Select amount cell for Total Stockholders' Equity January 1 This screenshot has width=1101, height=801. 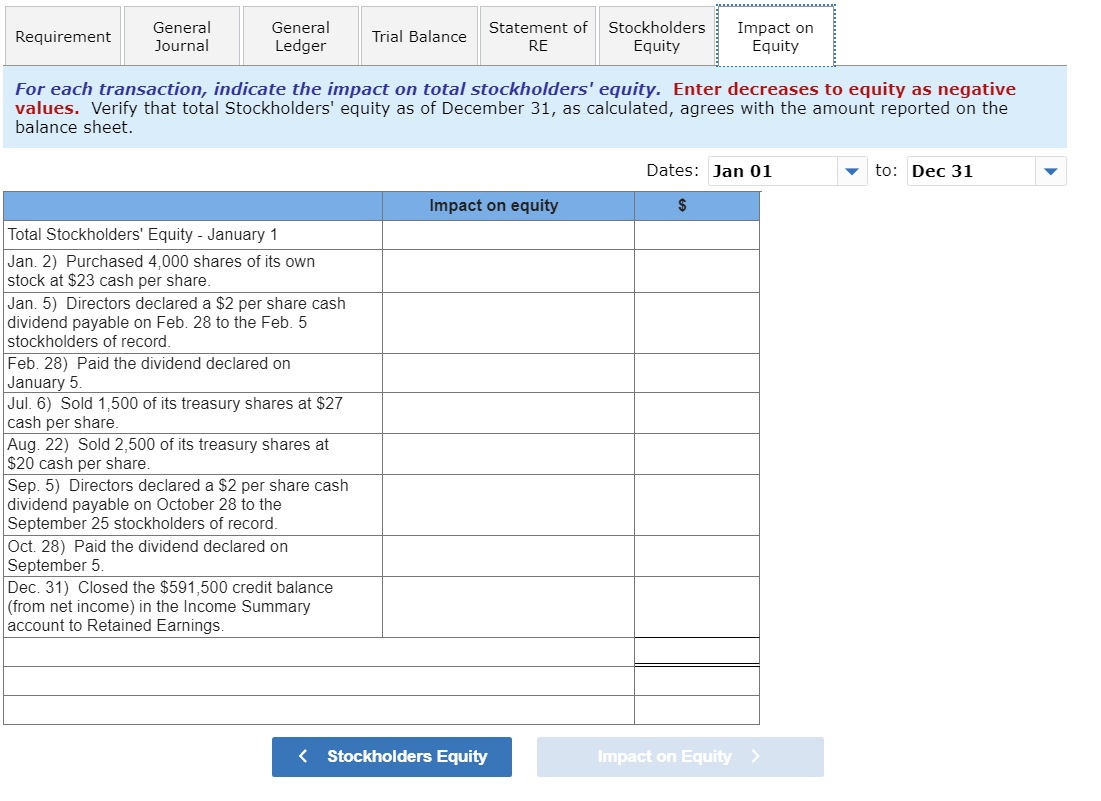click(697, 235)
